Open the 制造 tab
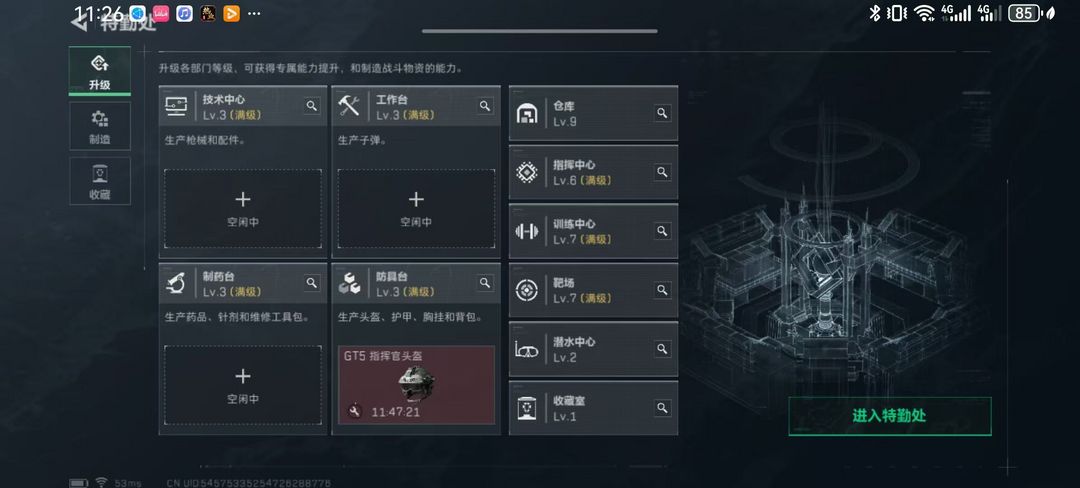Viewport: 1080px width, 488px height. [100, 126]
